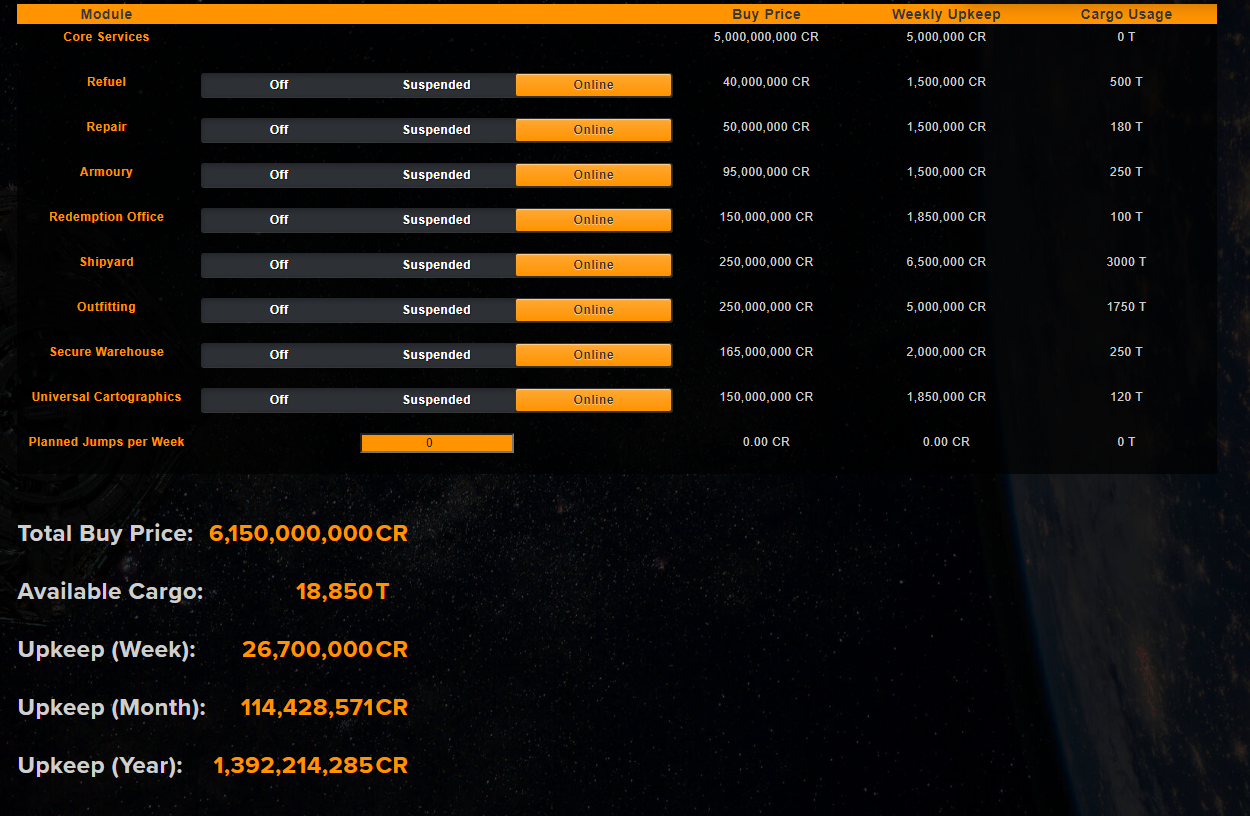Click the Repair module label

(x=106, y=127)
